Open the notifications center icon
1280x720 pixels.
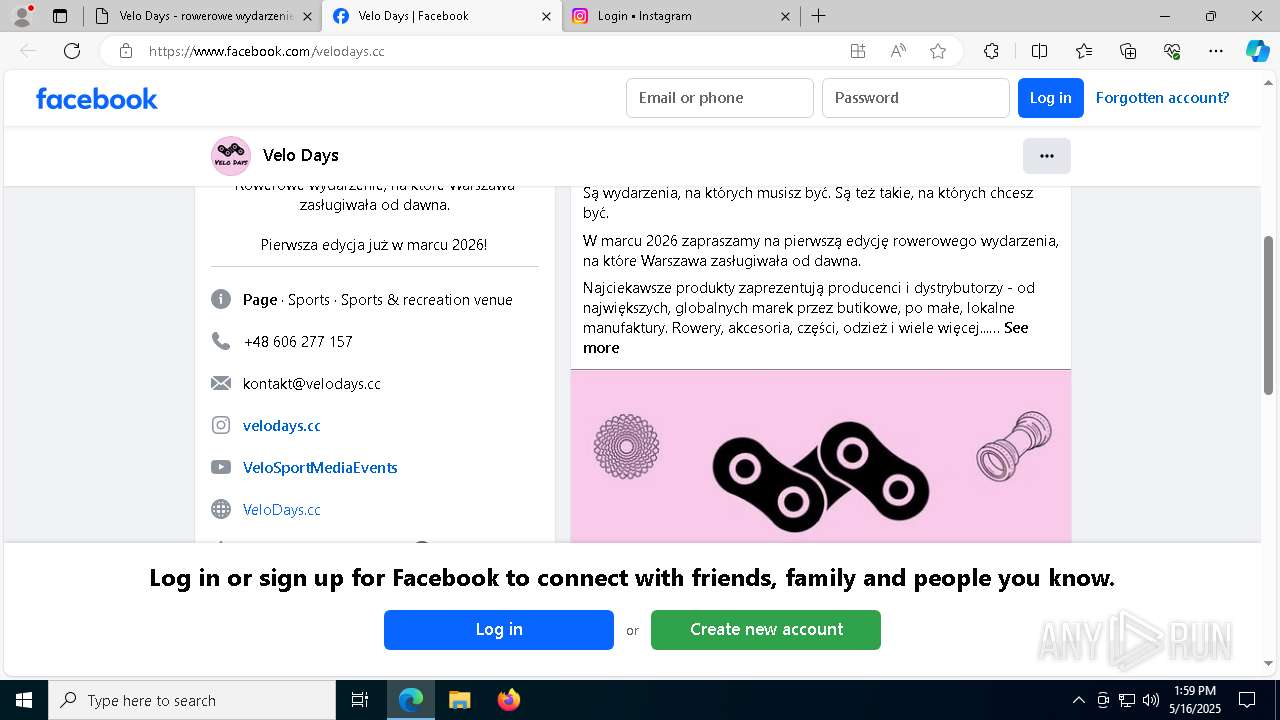[1247, 700]
